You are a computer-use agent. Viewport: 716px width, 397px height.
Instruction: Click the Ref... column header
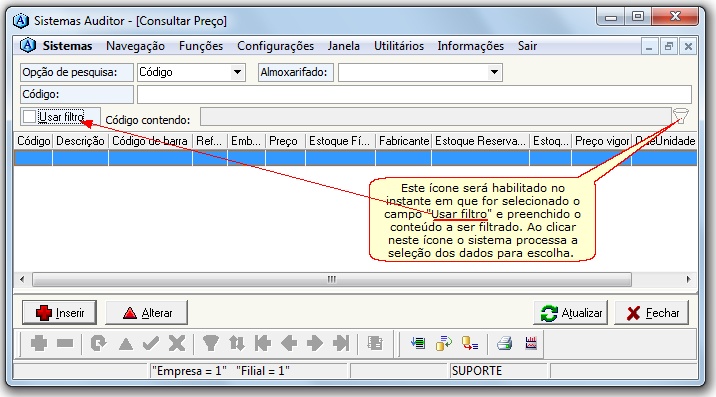click(x=210, y=141)
